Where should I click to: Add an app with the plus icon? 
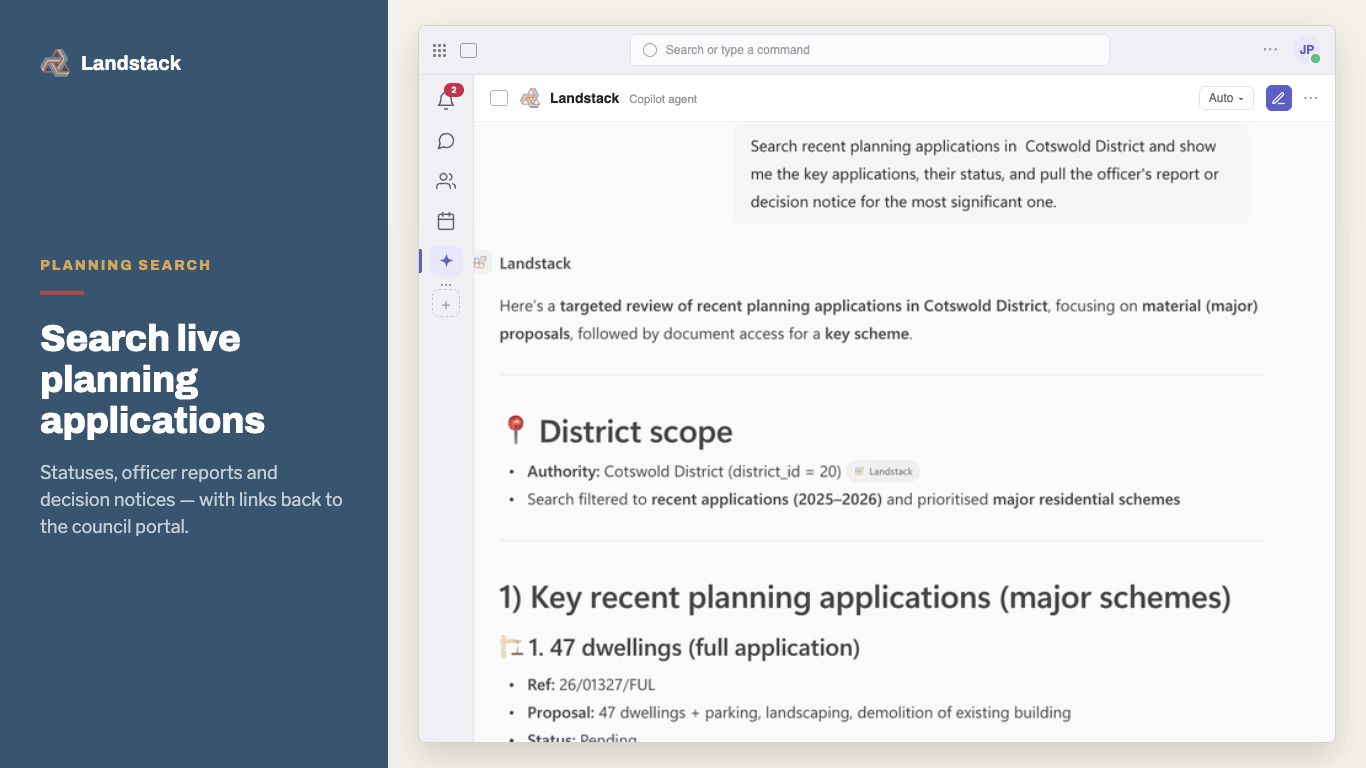446,304
